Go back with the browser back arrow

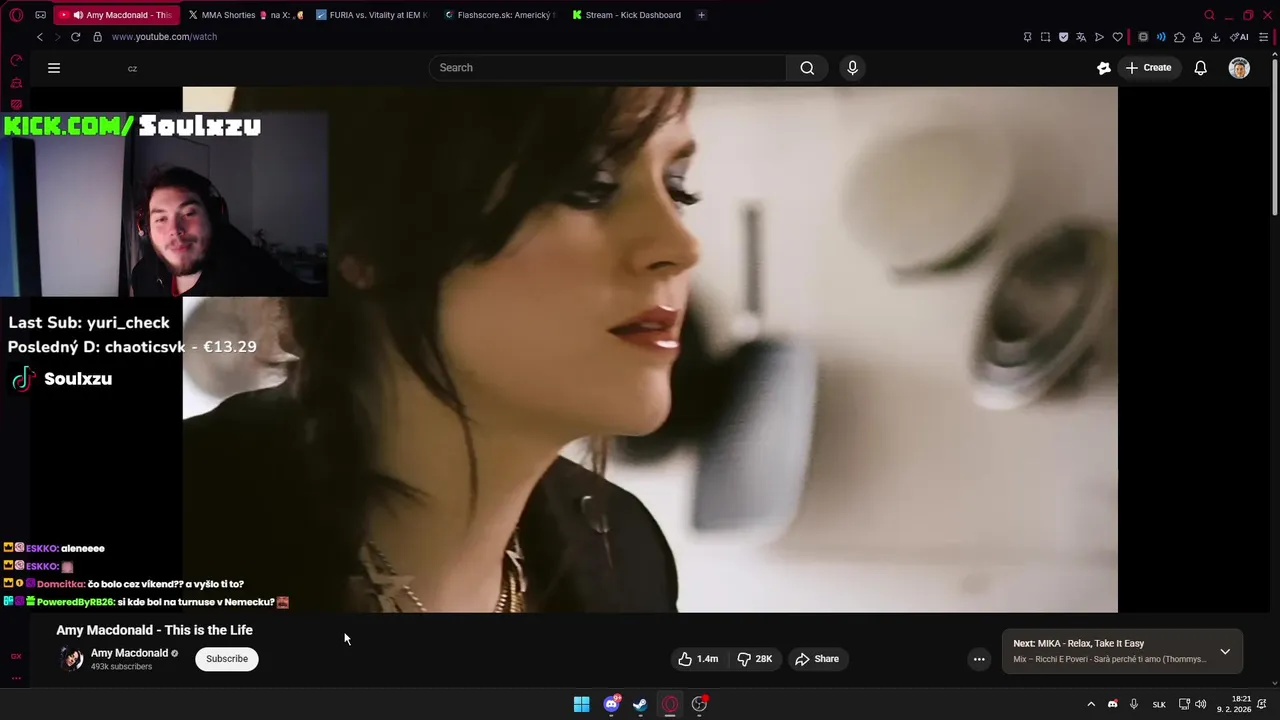[x=40, y=37]
